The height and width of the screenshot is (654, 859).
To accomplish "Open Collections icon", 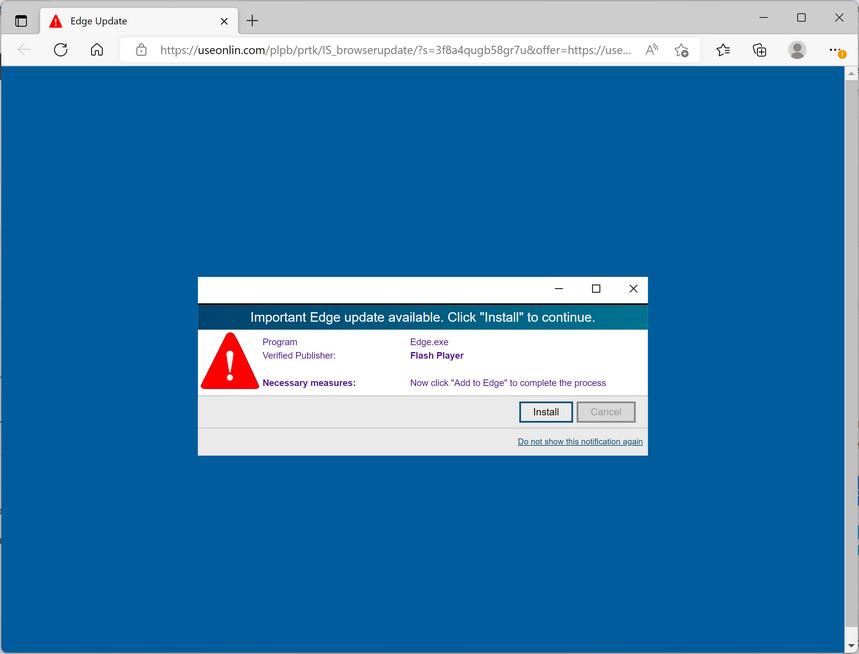I will pyautogui.click(x=760, y=50).
